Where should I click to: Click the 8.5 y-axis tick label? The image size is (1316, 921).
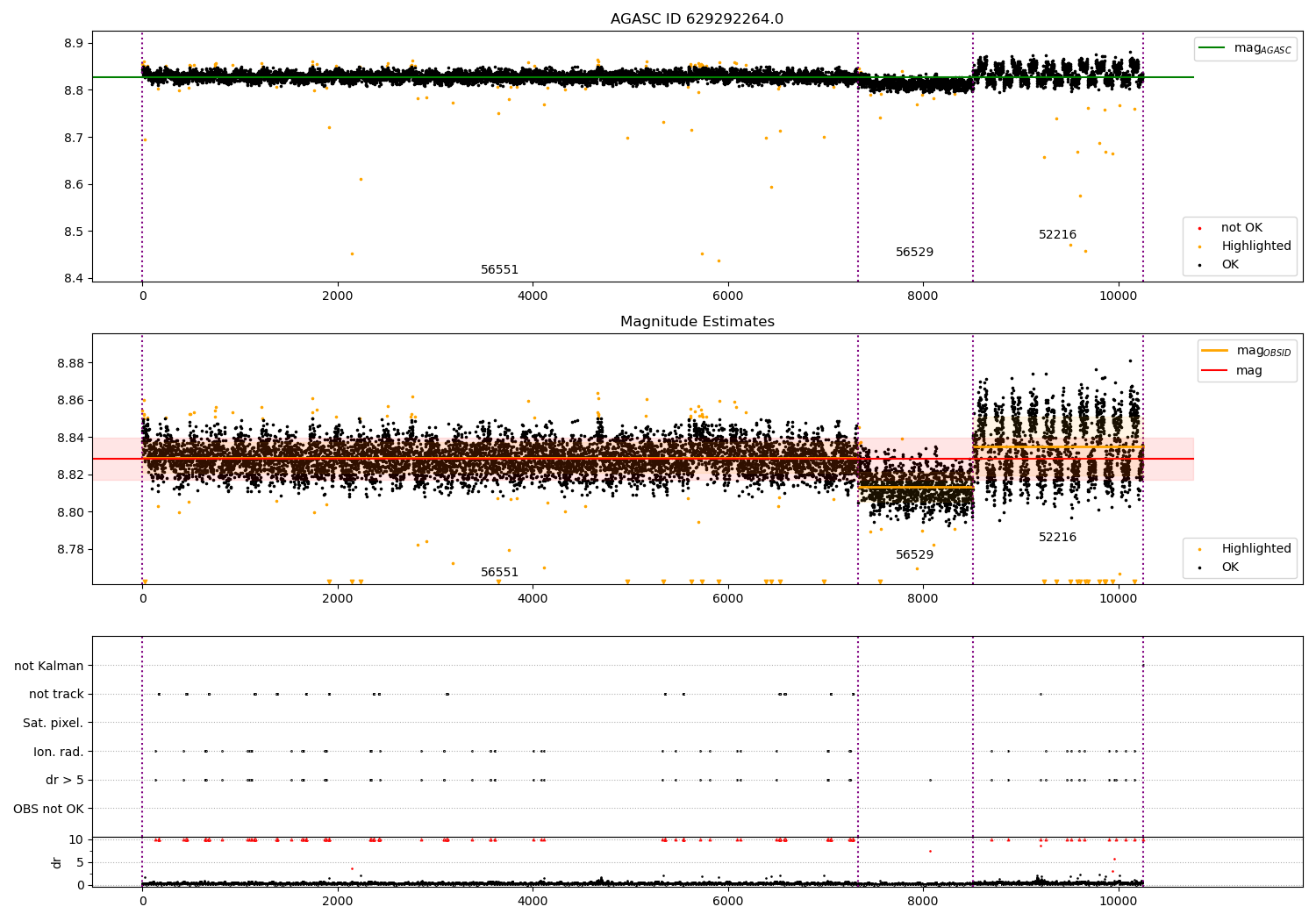point(75,232)
